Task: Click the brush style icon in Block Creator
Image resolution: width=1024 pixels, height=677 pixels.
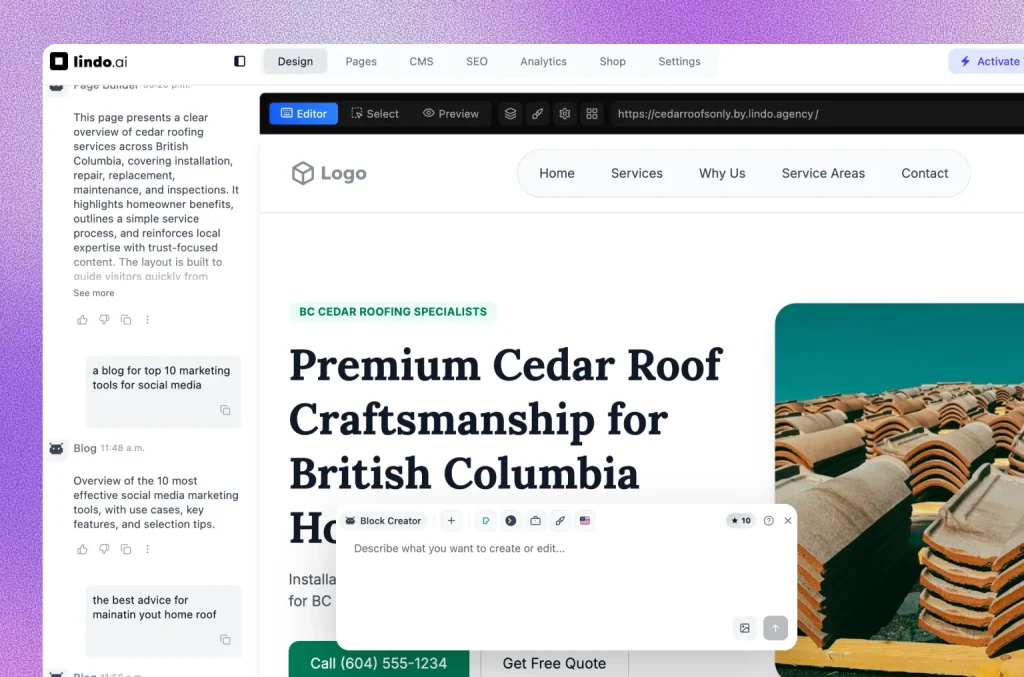Action: point(560,521)
